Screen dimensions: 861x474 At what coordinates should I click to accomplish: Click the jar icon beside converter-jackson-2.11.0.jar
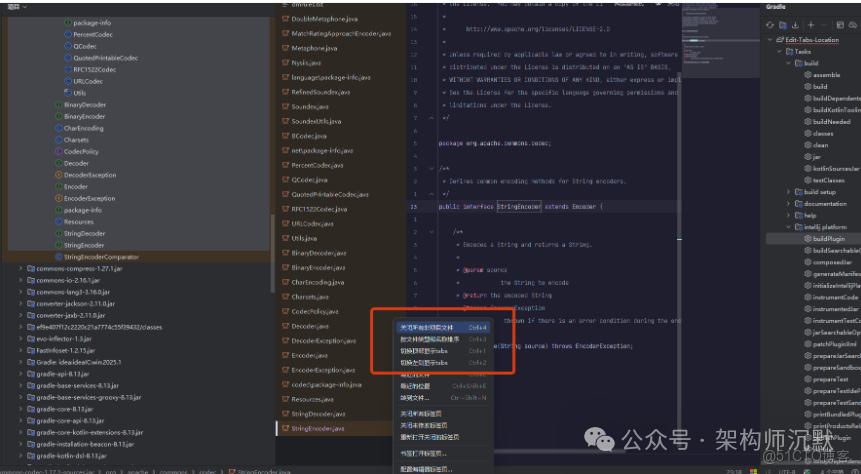point(31,304)
